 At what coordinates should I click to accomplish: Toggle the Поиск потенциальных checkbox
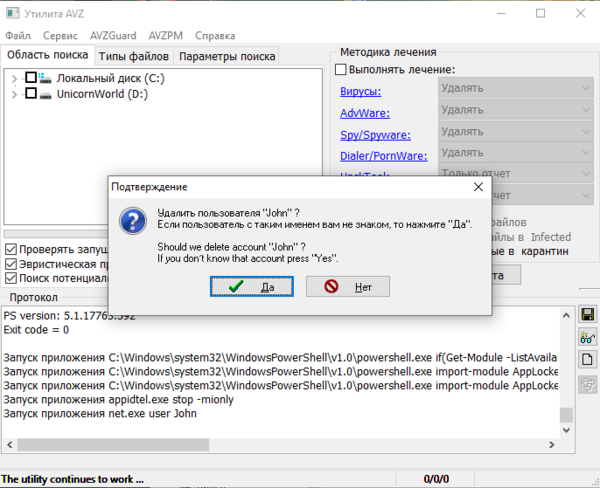(11, 278)
